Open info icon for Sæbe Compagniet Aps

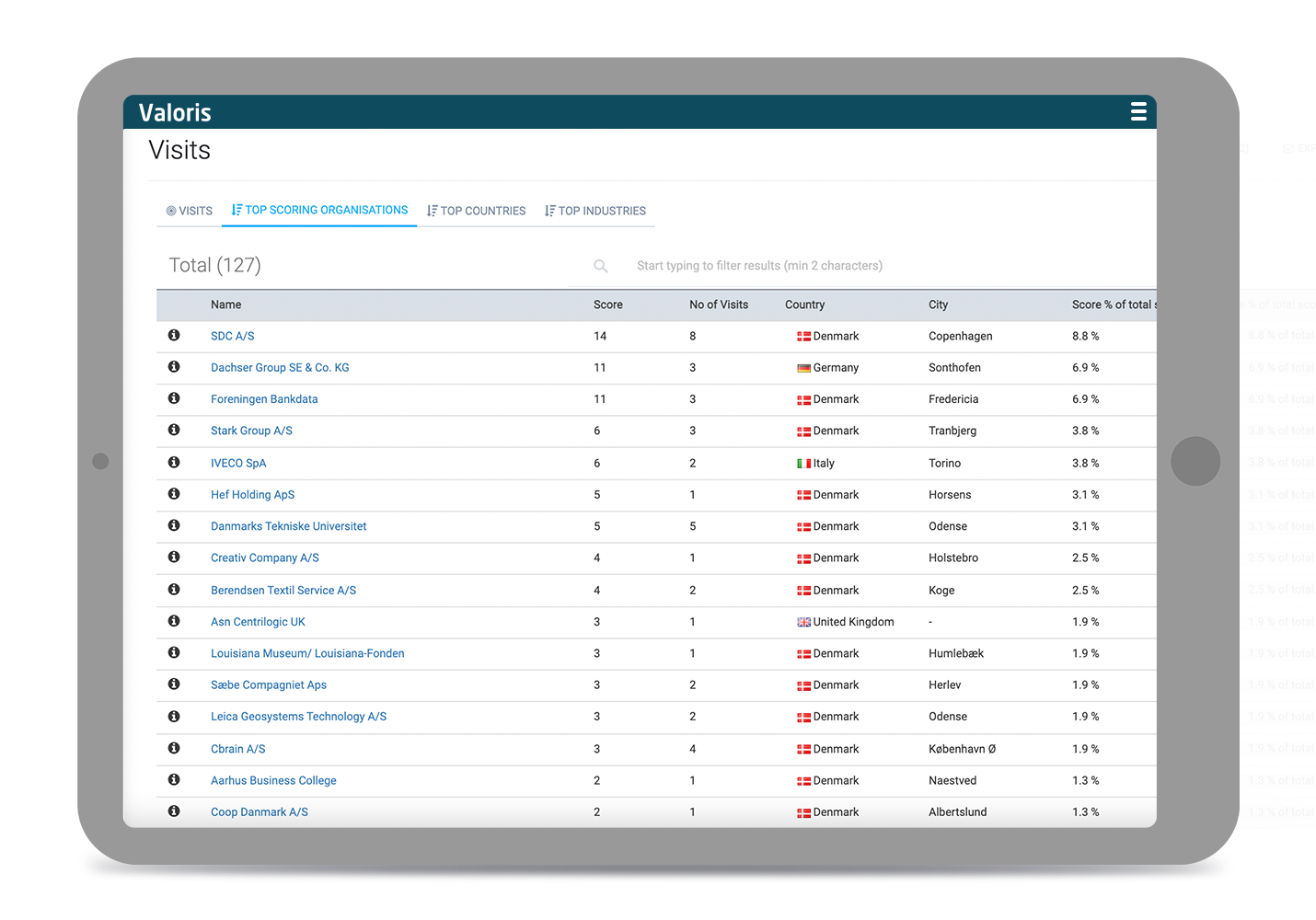(174, 684)
